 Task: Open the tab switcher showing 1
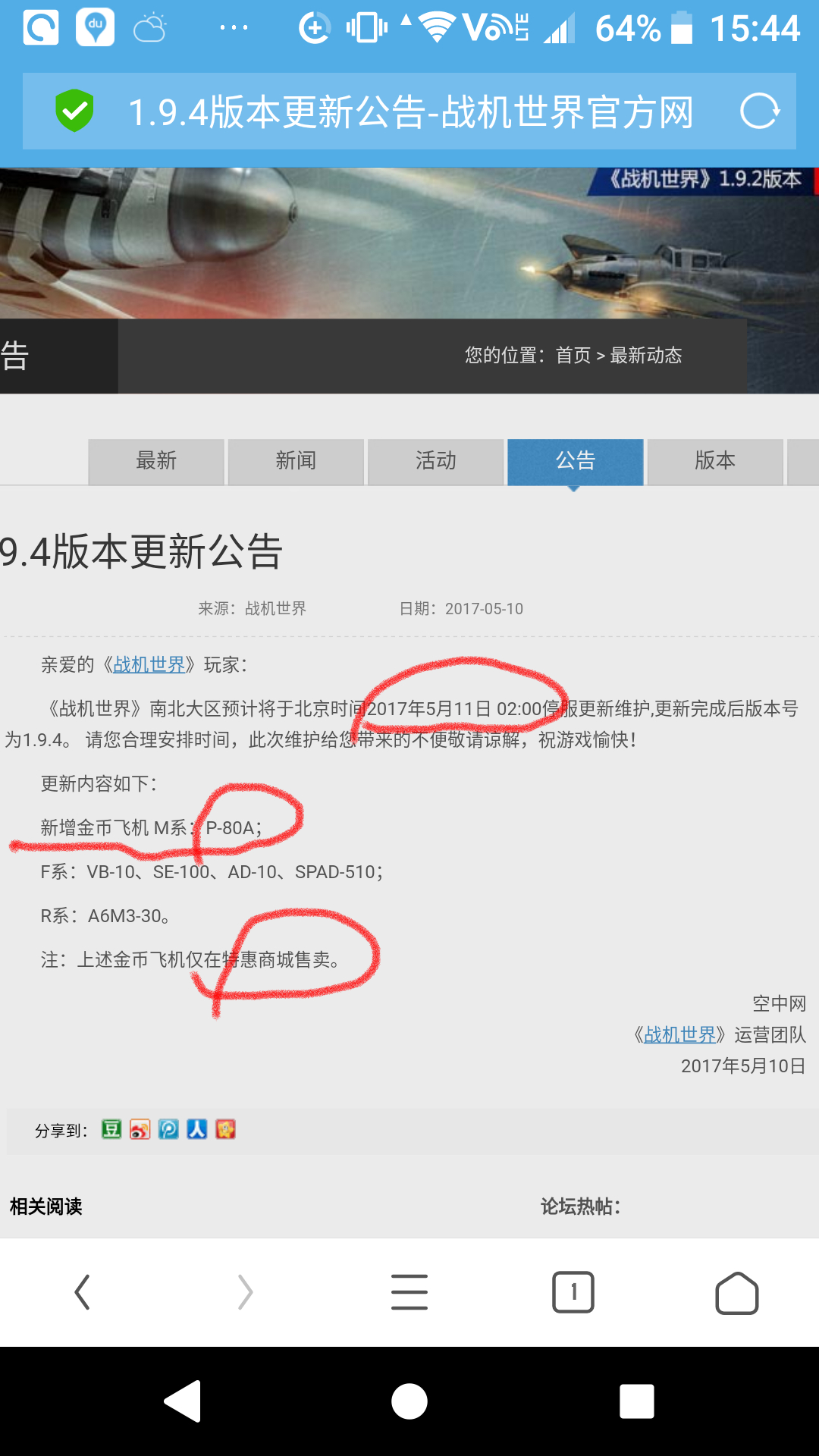click(573, 1292)
